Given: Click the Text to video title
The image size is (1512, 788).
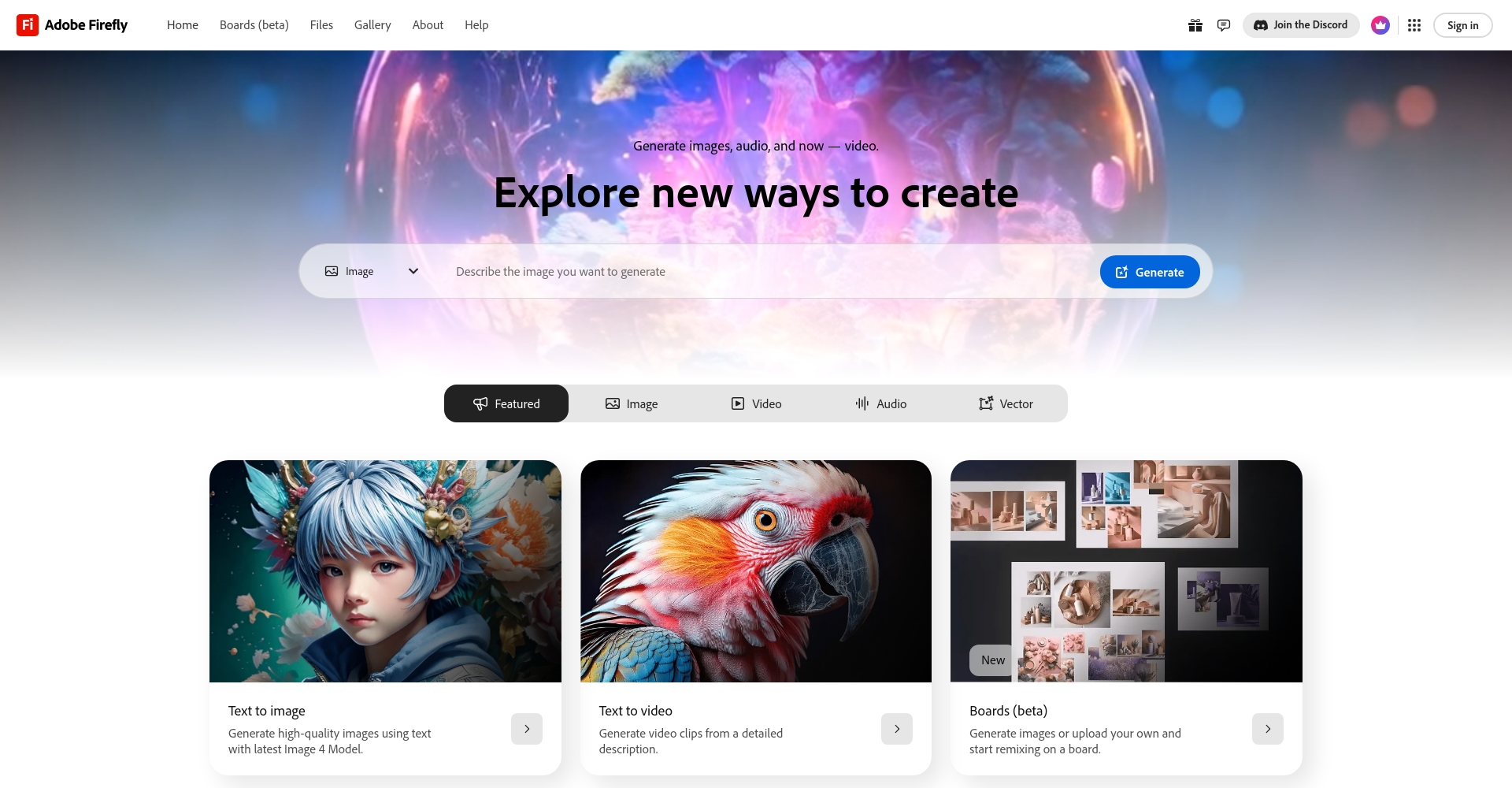Looking at the screenshot, I should click(636, 711).
